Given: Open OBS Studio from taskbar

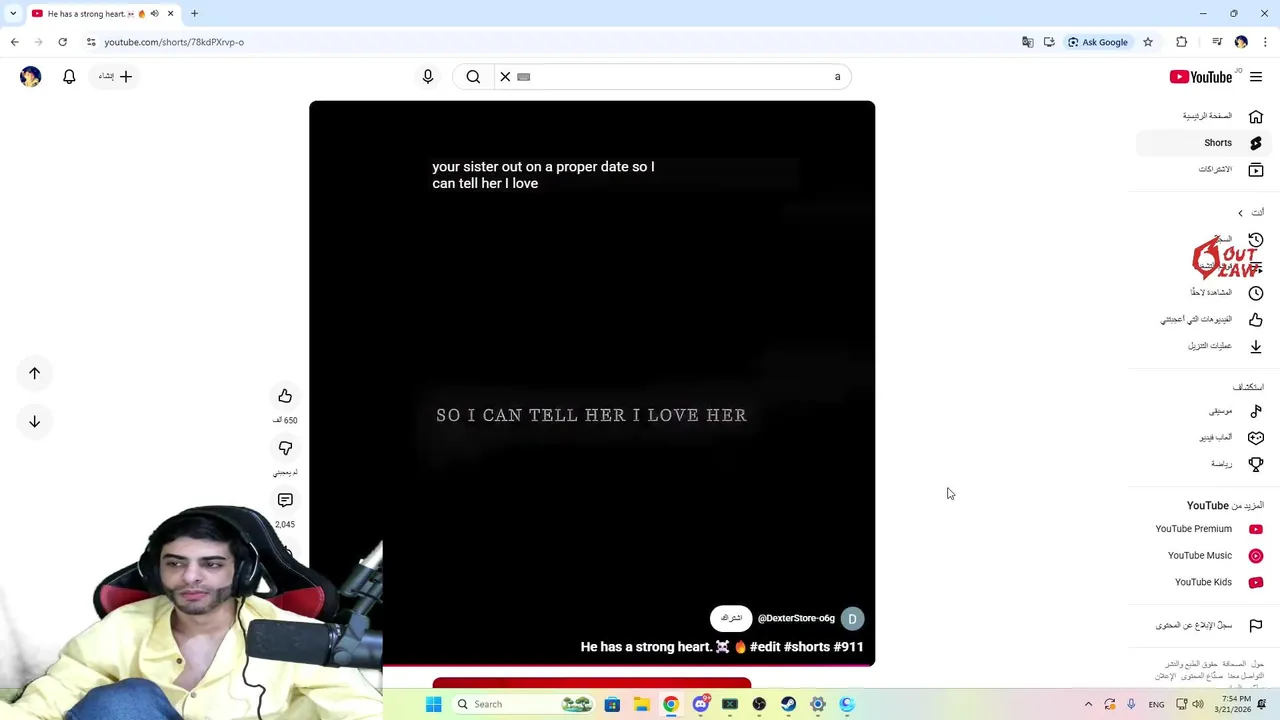Looking at the screenshot, I should click(x=759, y=704).
